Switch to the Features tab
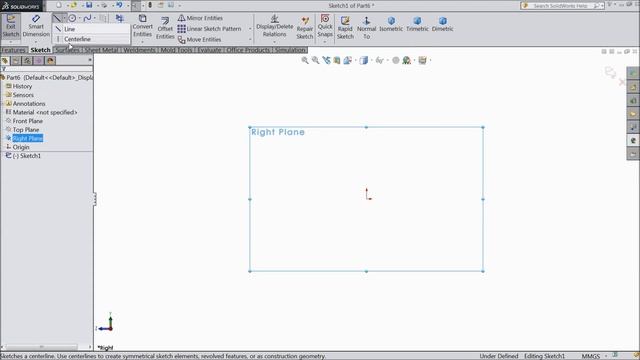The width and height of the screenshot is (640, 360). point(13,50)
